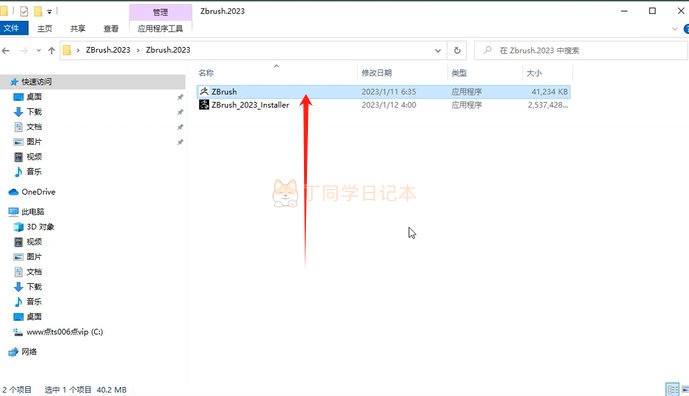This screenshot has height=396, width=689.
Task: Go forward with the forward arrow
Action: click(24, 51)
